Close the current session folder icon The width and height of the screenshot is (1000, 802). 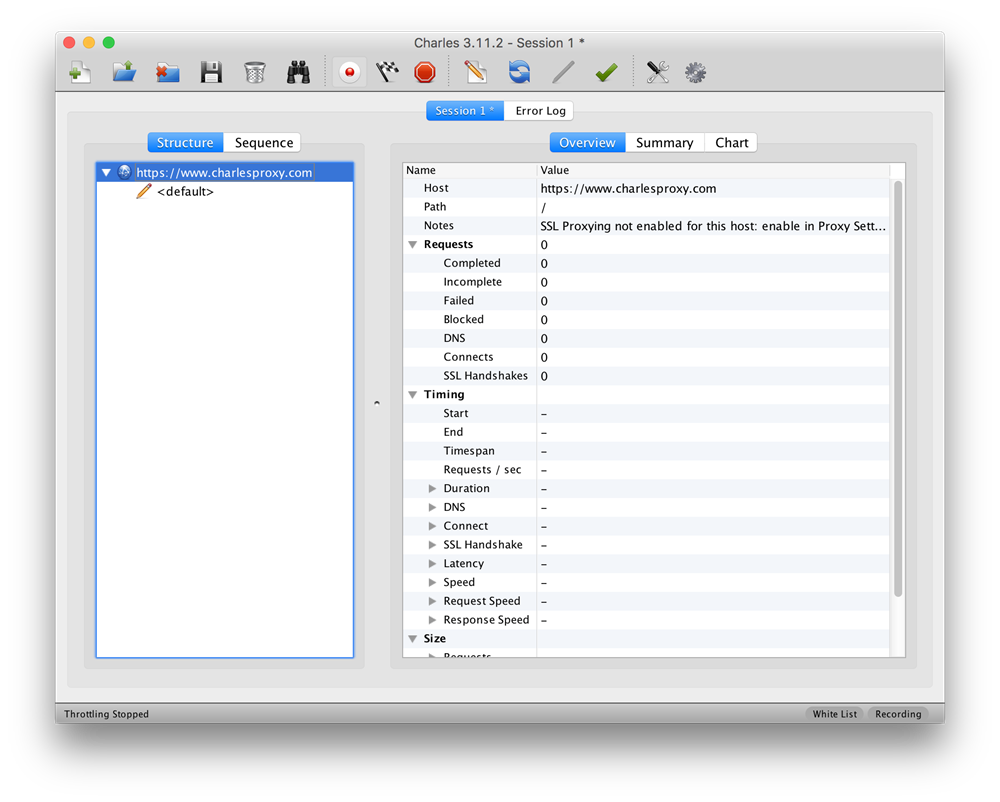click(168, 72)
